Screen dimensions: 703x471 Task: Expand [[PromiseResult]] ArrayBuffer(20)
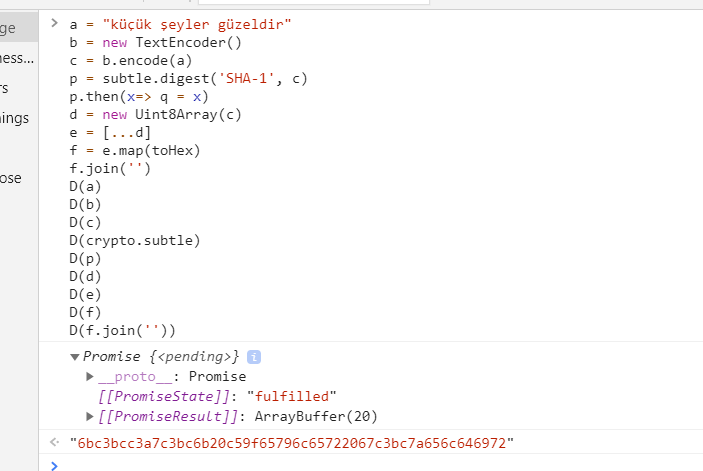pos(90,416)
